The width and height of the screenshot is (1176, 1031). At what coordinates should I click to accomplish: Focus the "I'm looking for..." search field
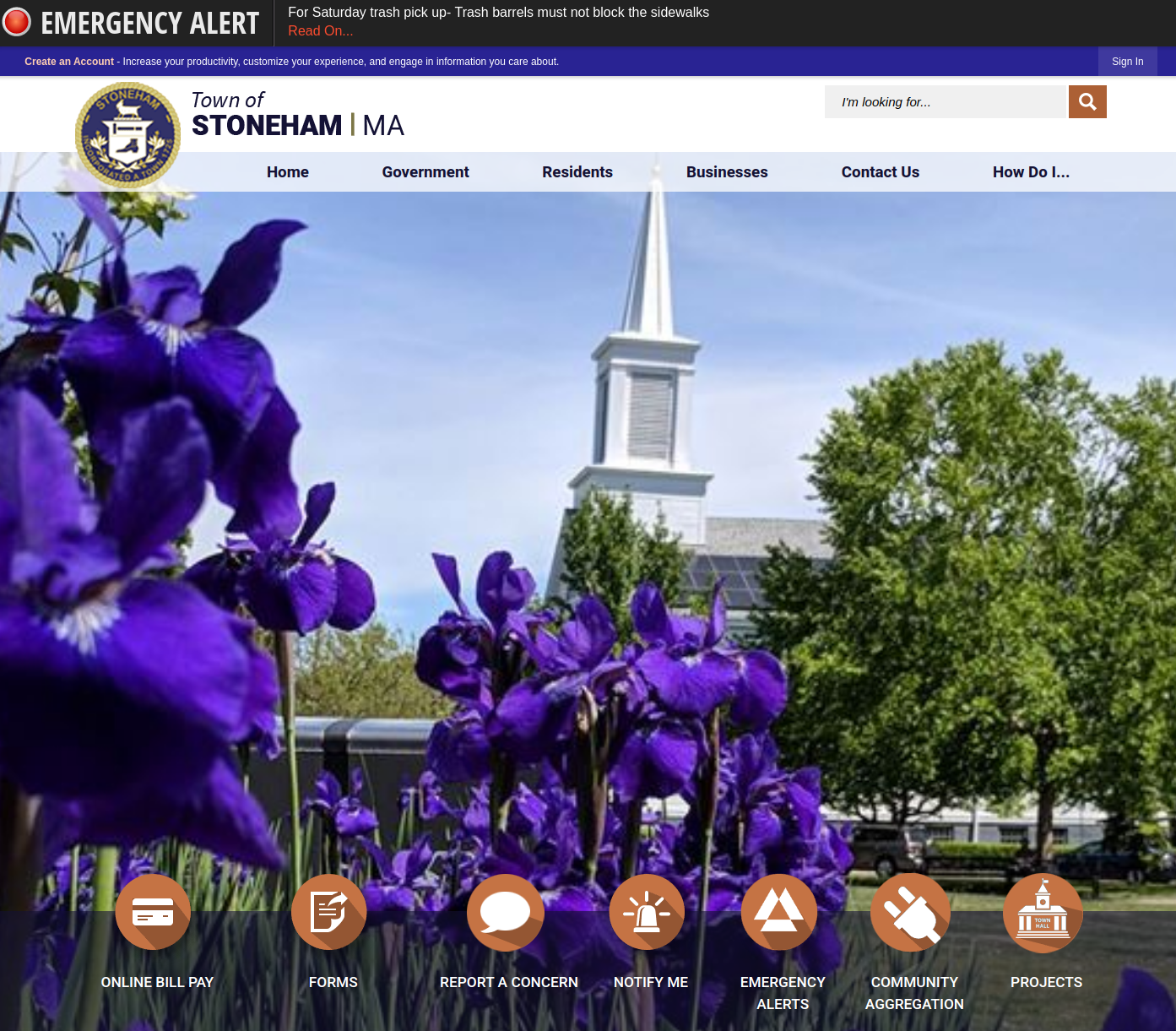tap(944, 102)
